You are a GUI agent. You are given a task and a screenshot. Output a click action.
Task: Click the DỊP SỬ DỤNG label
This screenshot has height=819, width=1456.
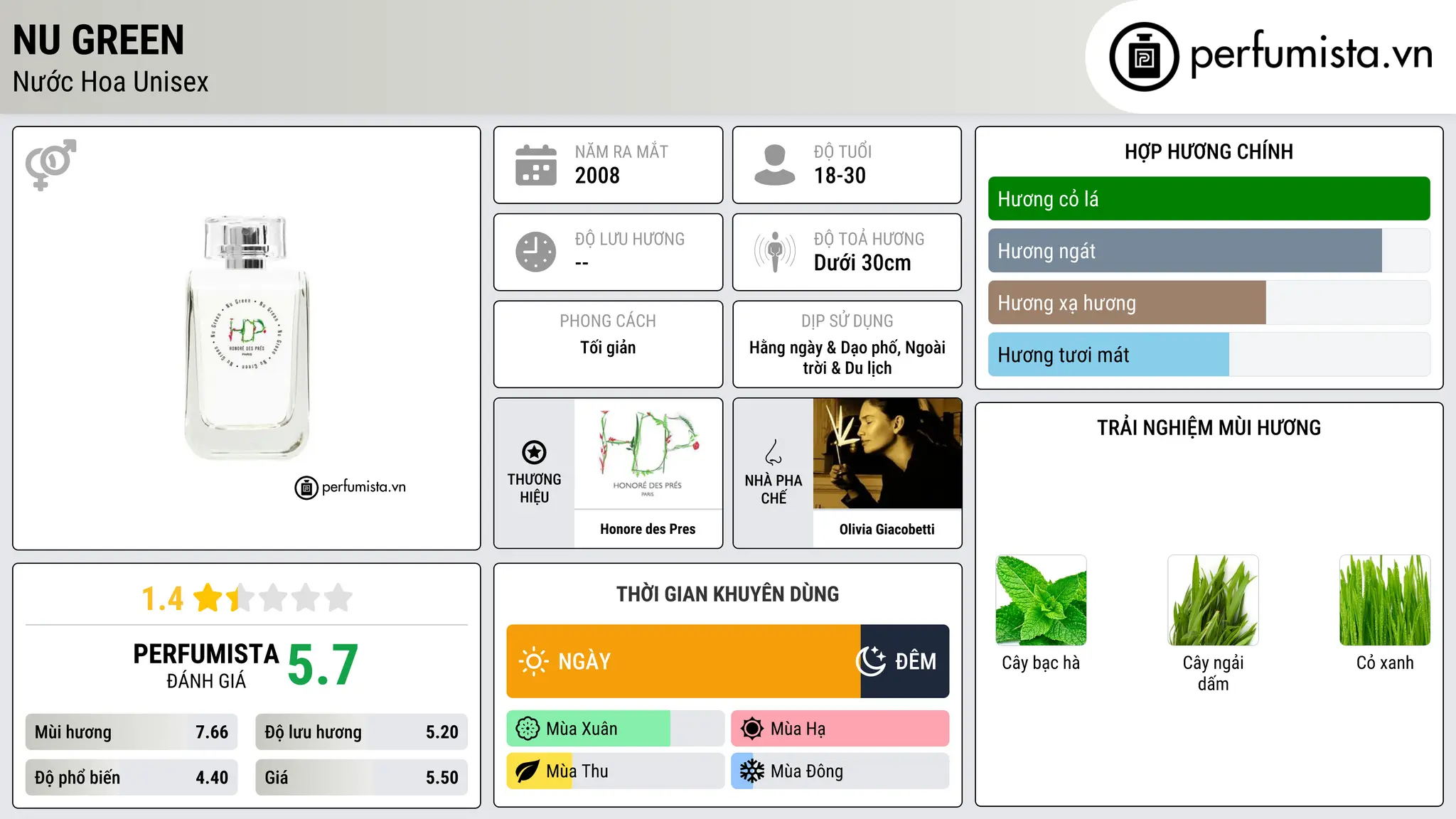coord(847,321)
